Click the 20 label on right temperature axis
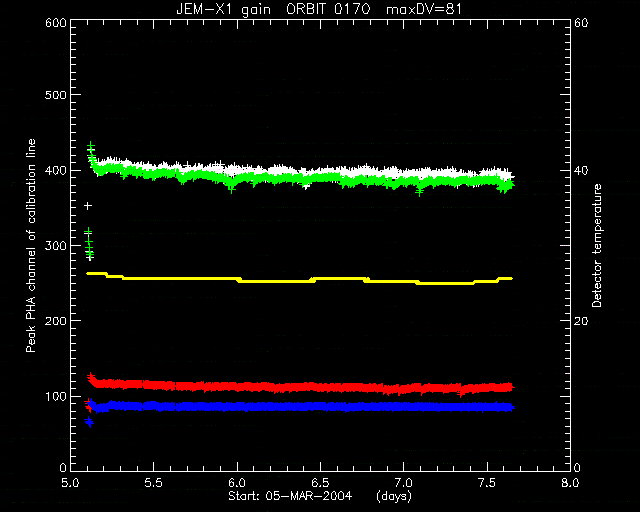This screenshot has width=640, height=512. click(581, 321)
